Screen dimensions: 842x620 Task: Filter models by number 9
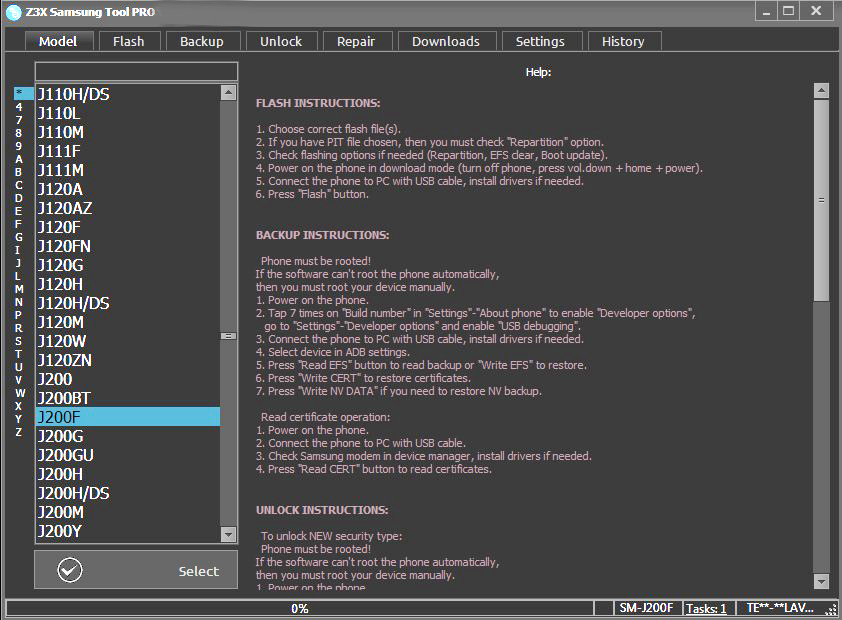[19, 146]
